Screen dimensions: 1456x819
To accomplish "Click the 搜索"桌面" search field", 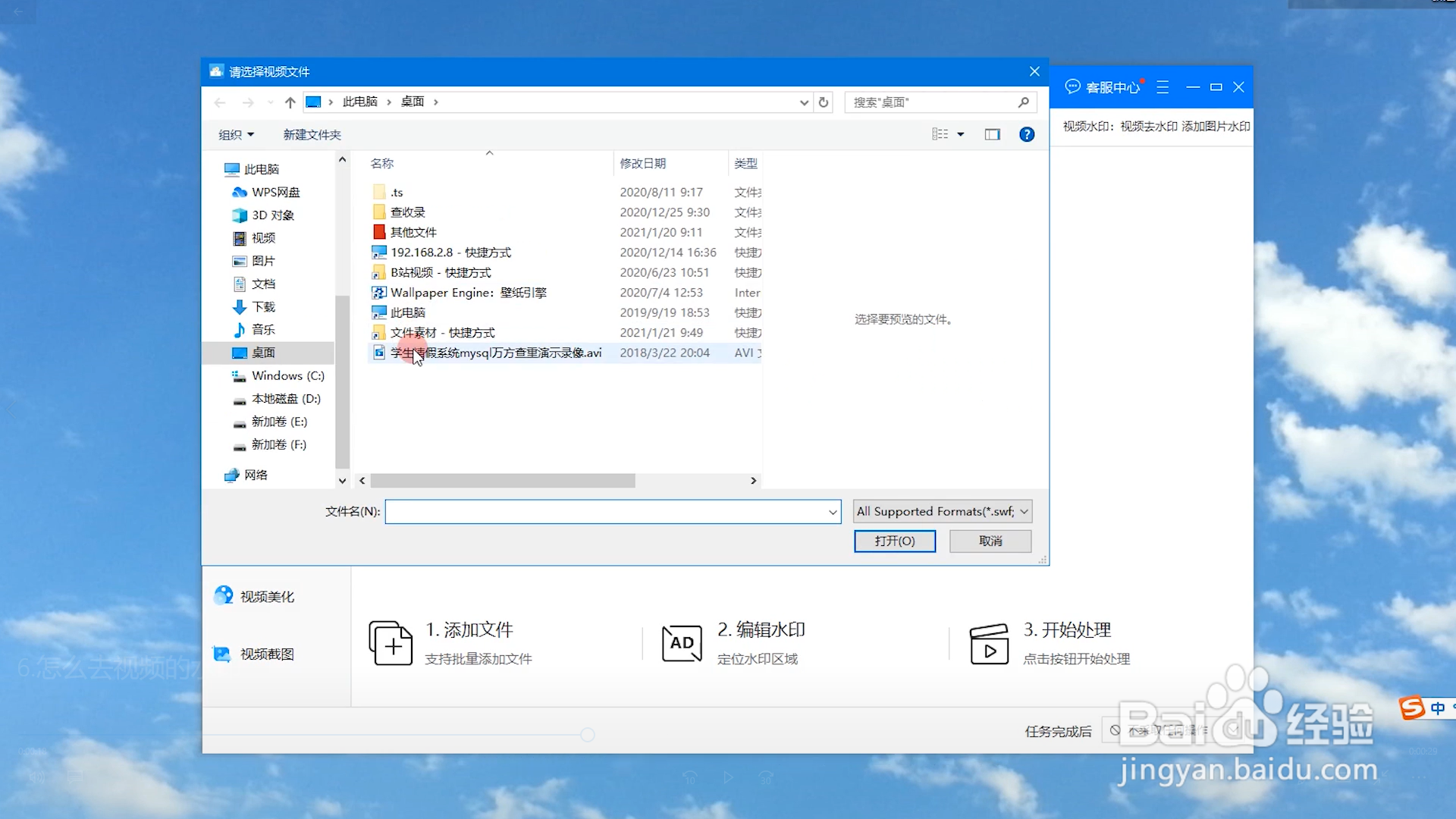I will pos(933,102).
